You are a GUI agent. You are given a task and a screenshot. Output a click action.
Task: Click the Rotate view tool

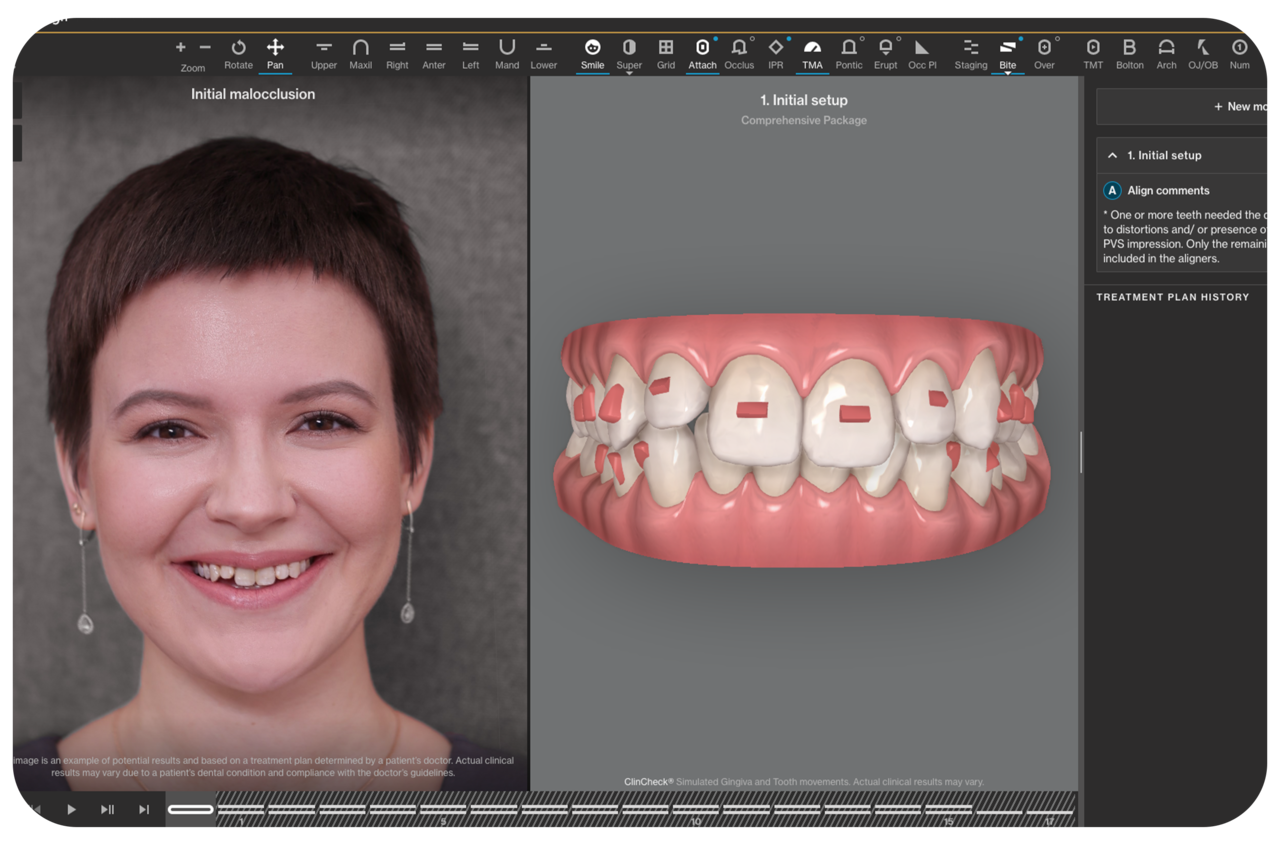click(238, 48)
